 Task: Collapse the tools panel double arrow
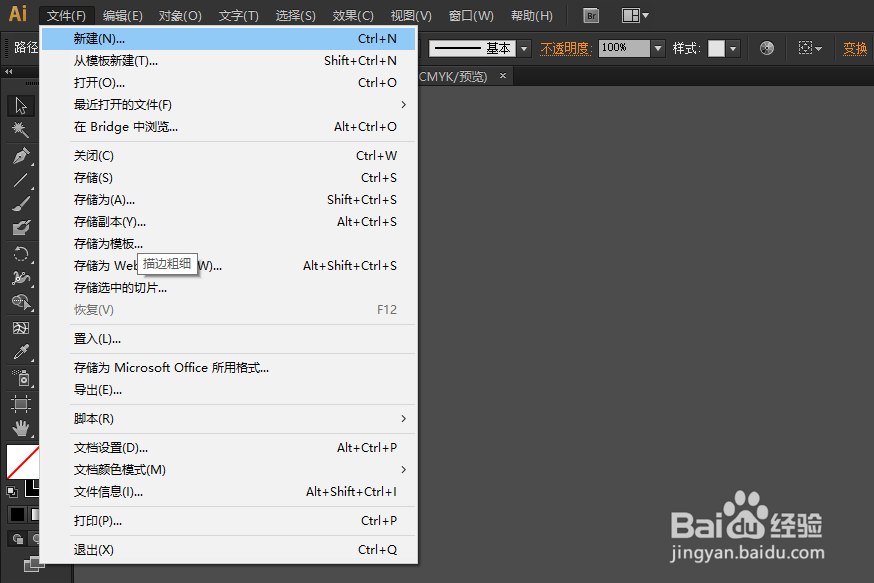(x=8, y=71)
